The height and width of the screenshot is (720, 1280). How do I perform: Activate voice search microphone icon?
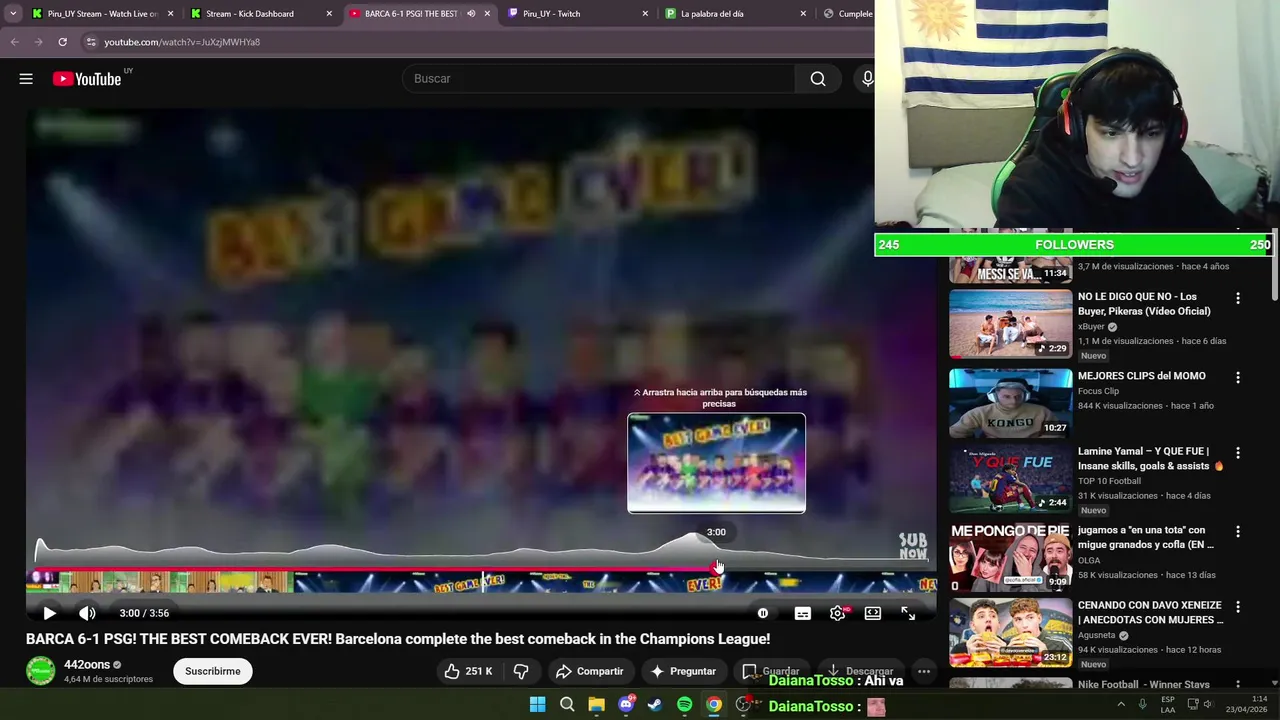[866, 79]
